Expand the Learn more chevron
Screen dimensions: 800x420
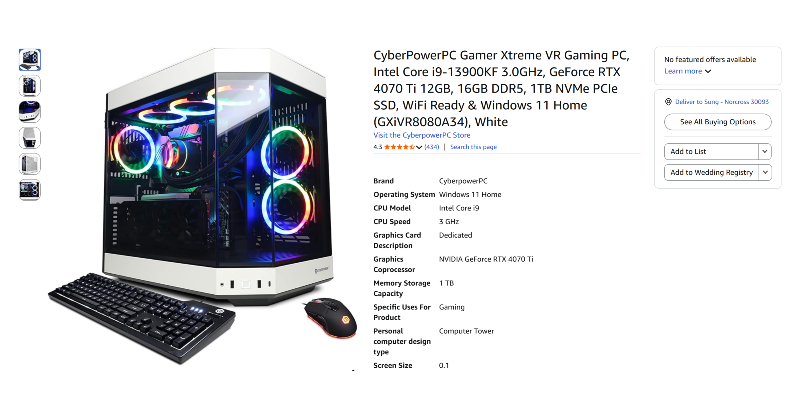point(708,71)
